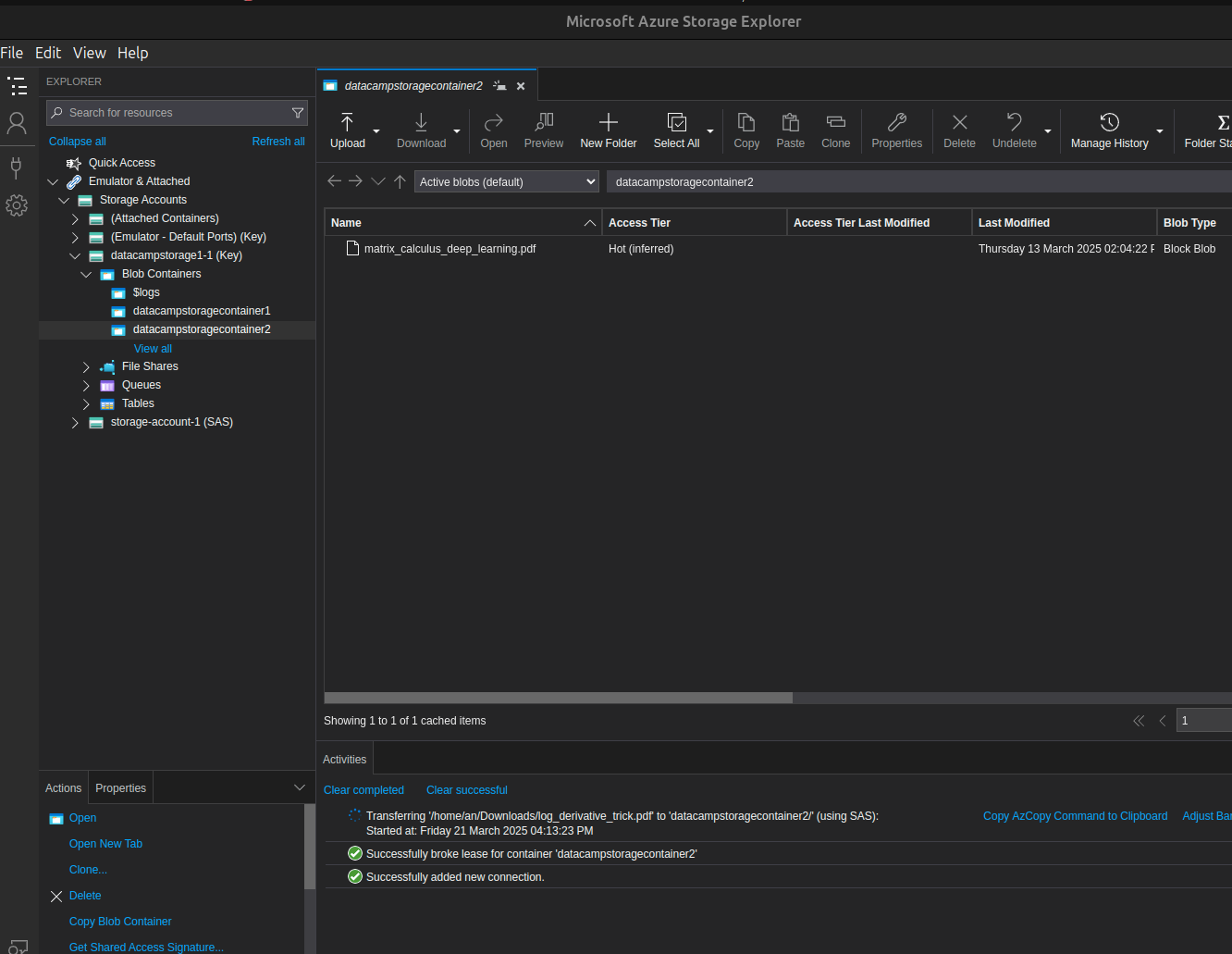The width and height of the screenshot is (1232, 954).
Task: Click the Manage History toolbar button
Action: click(1110, 130)
